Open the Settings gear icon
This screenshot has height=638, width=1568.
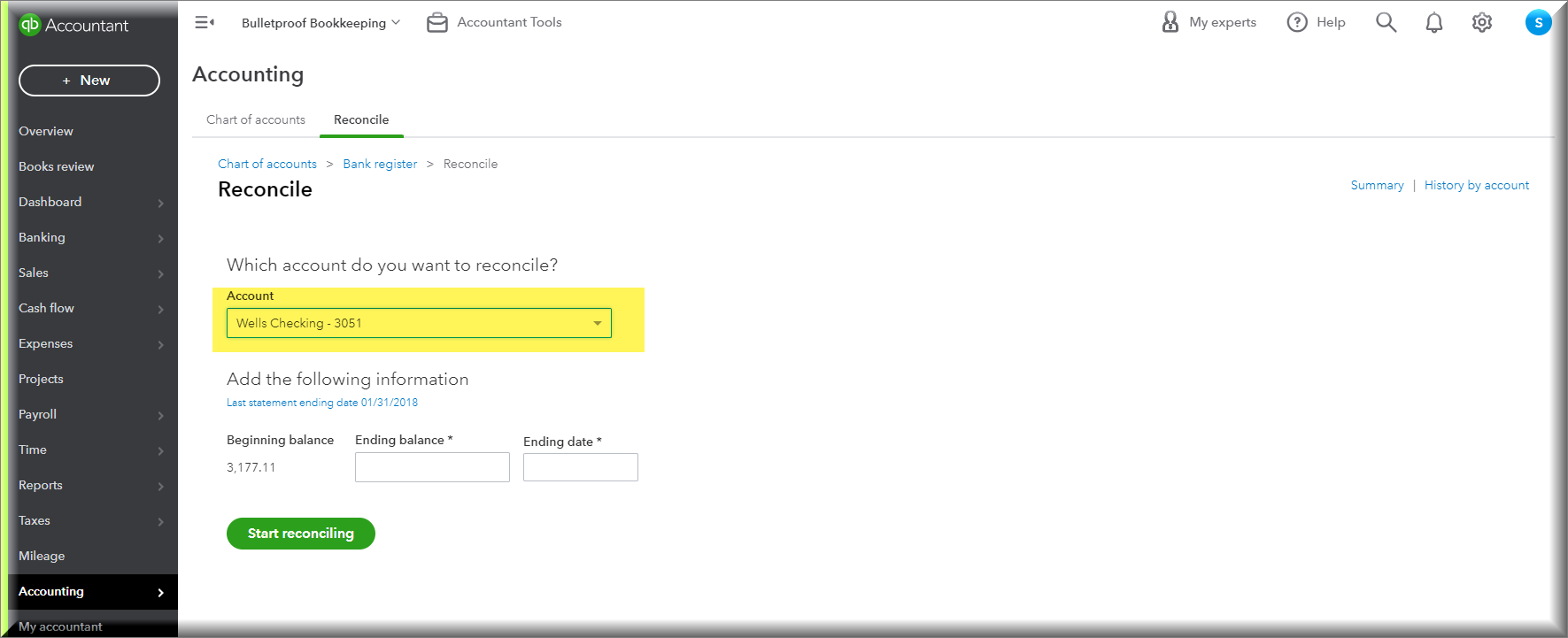(x=1482, y=22)
